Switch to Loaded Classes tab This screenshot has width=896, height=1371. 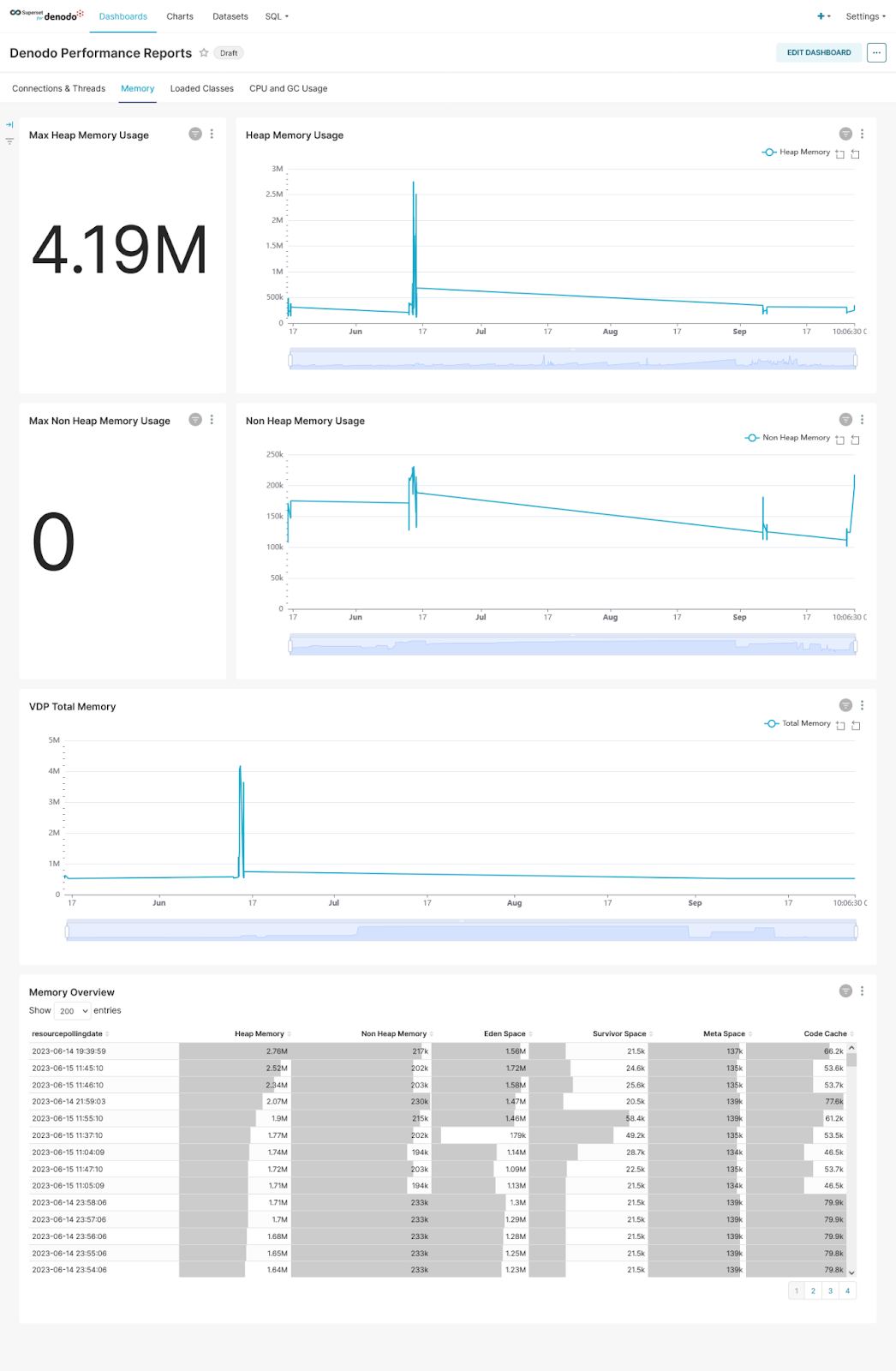pyautogui.click(x=201, y=88)
